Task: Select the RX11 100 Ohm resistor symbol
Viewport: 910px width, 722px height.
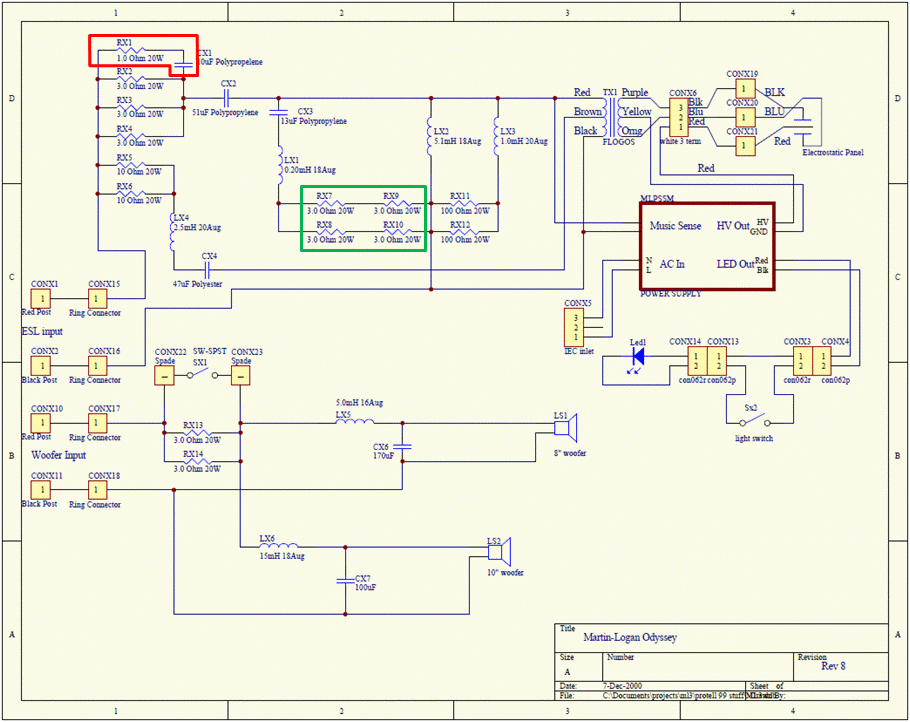Action: [465, 203]
